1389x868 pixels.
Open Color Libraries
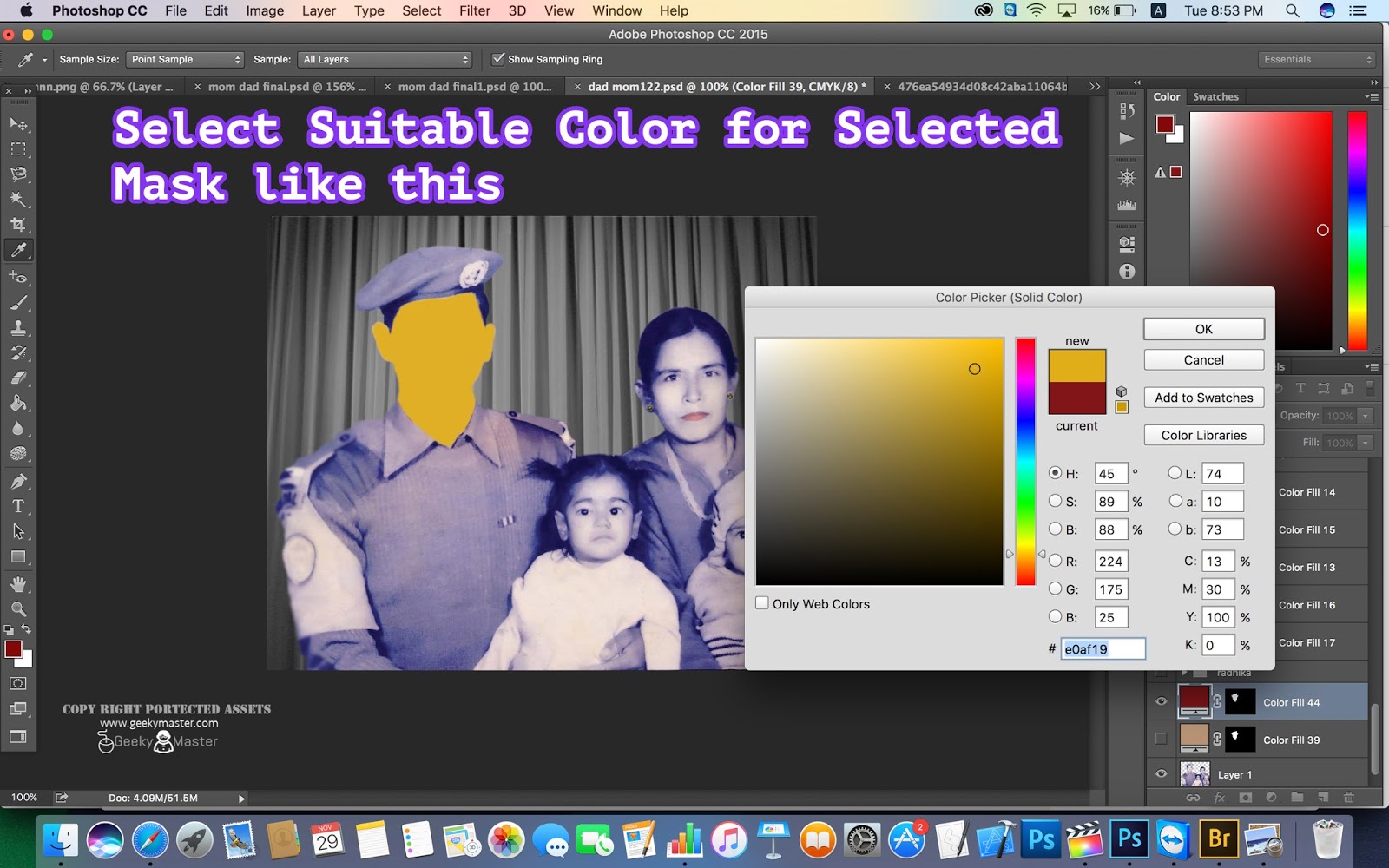point(1204,435)
